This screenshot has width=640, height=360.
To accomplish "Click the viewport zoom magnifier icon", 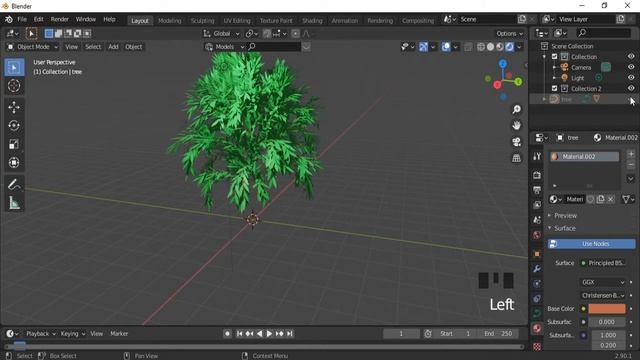I will [x=516, y=109].
